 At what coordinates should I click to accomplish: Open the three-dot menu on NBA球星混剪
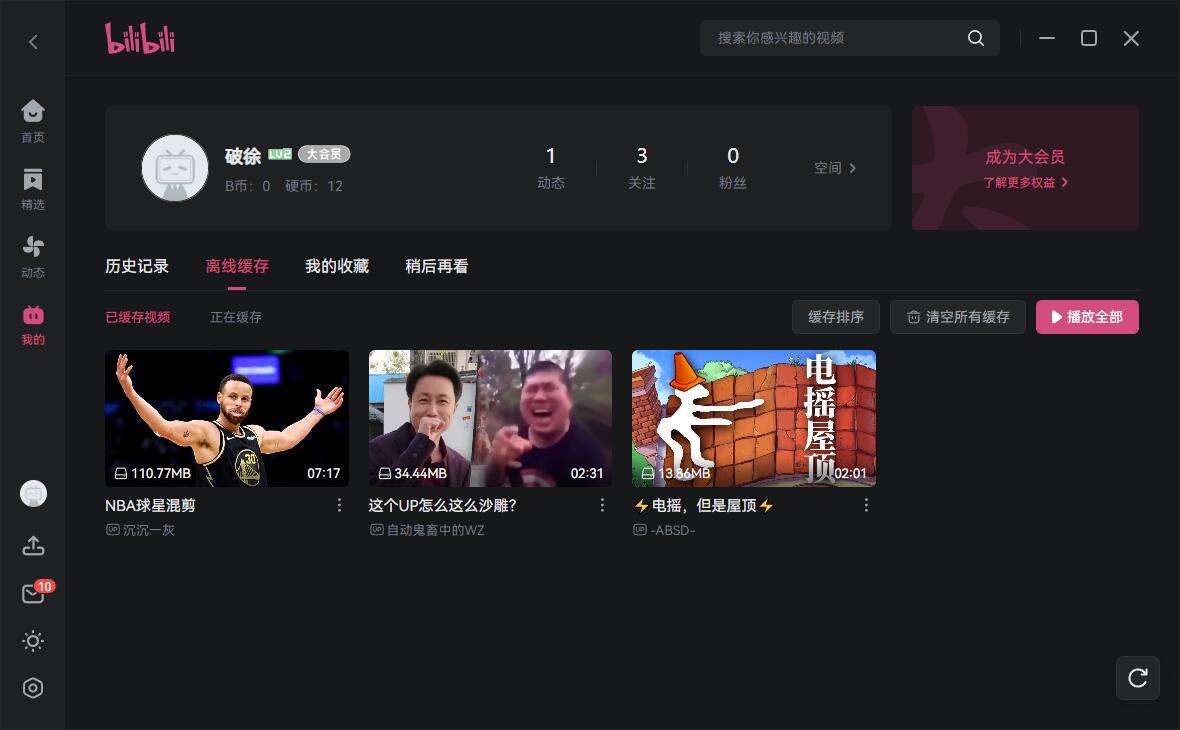(x=339, y=505)
